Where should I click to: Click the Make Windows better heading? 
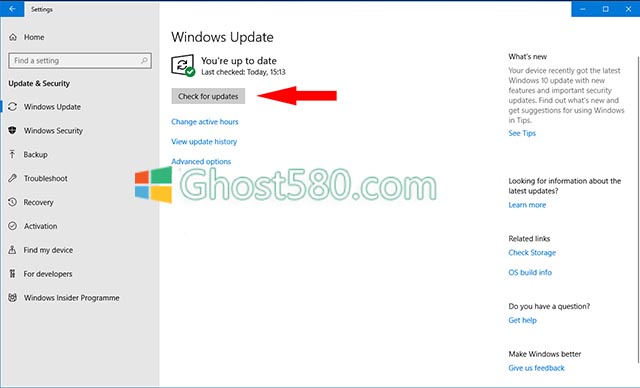(544, 354)
